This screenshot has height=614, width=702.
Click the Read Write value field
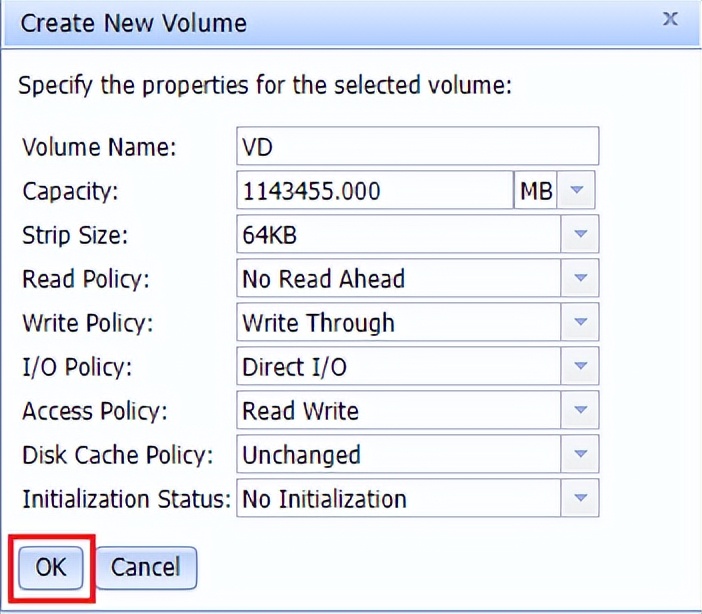point(398,410)
